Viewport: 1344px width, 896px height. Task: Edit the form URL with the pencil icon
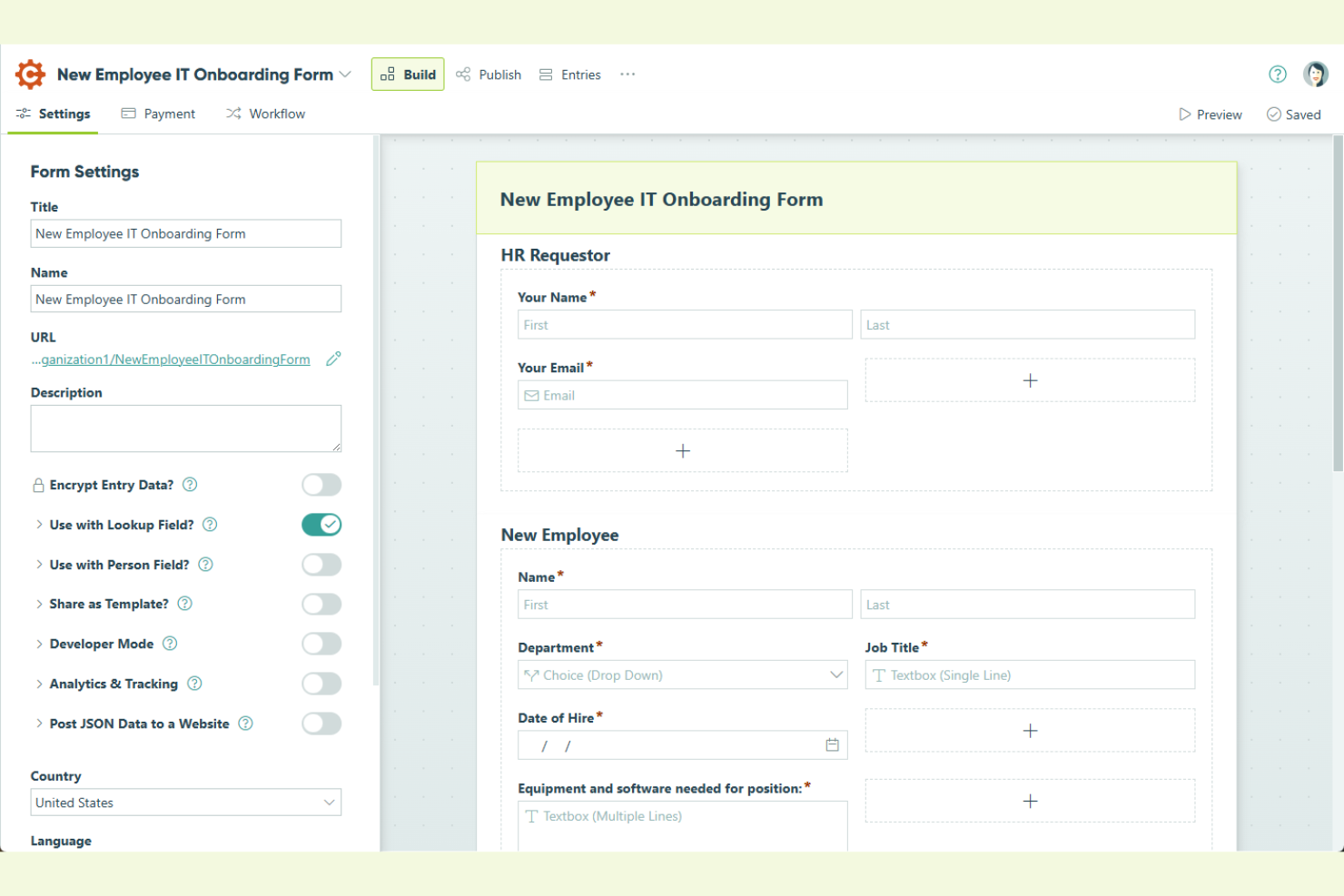pos(333,359)
